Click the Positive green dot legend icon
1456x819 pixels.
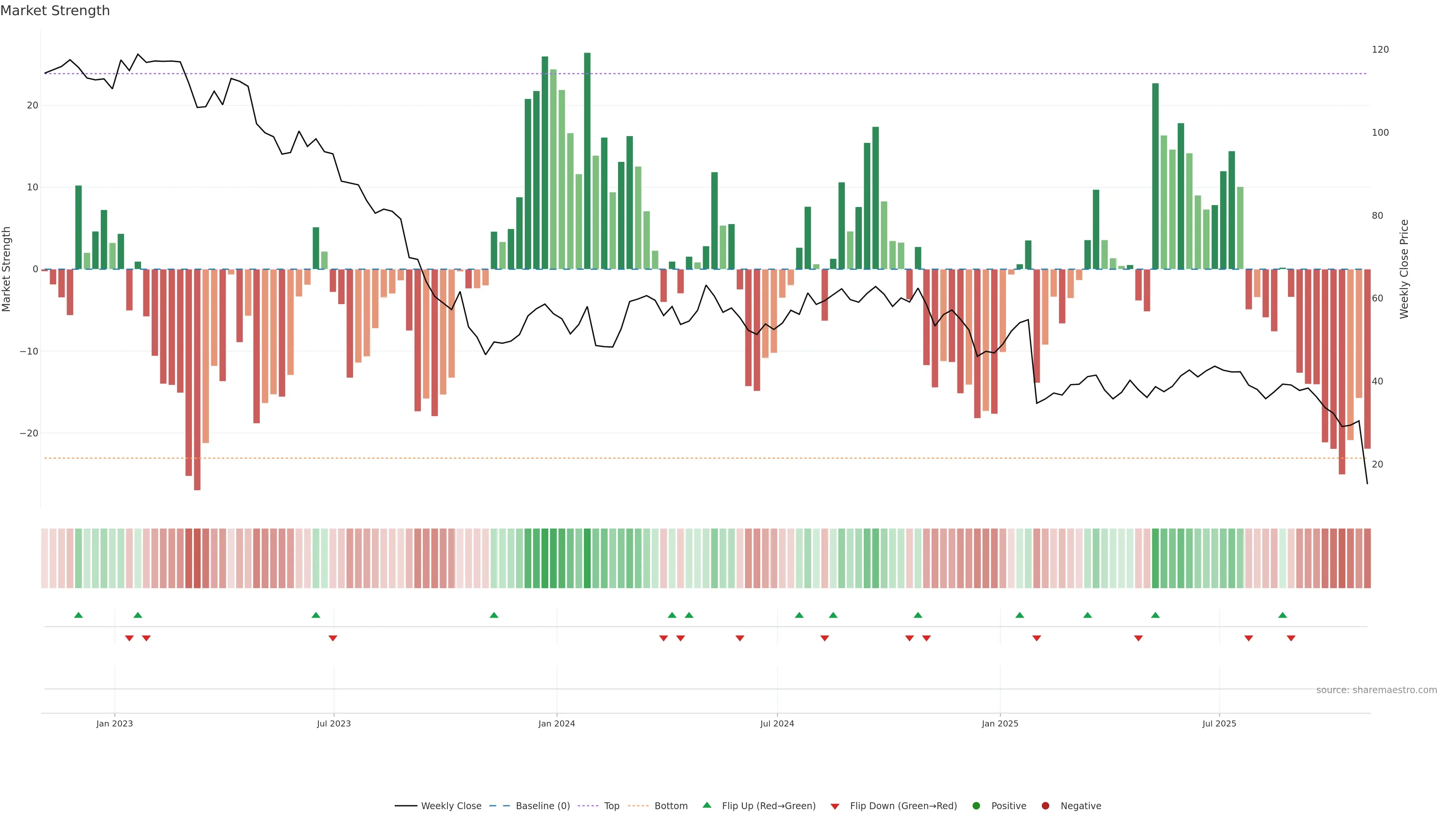point(976,806)
